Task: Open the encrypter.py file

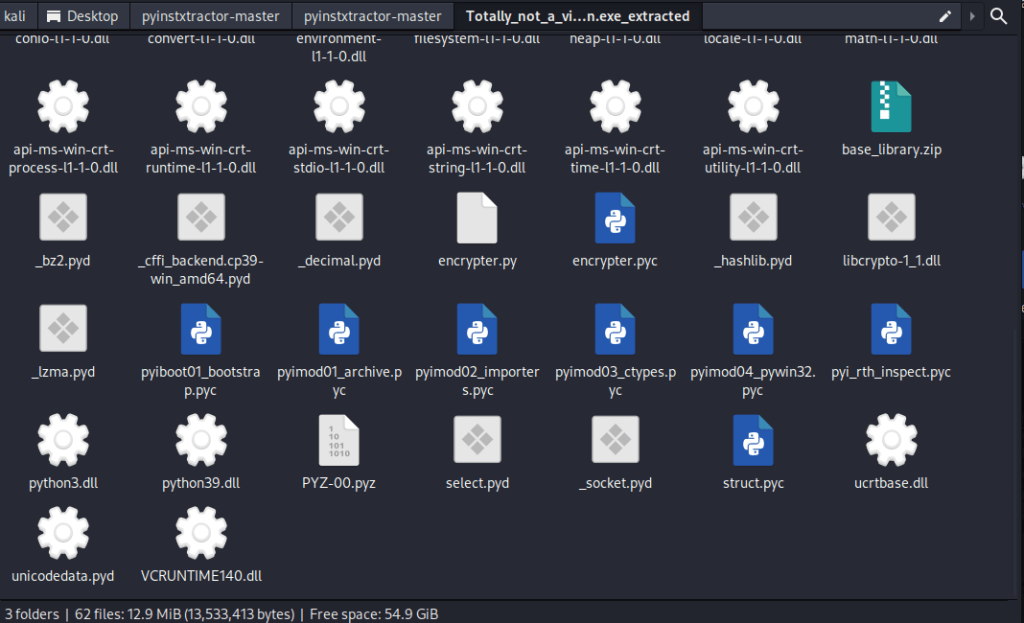Action: coord(477,218)
